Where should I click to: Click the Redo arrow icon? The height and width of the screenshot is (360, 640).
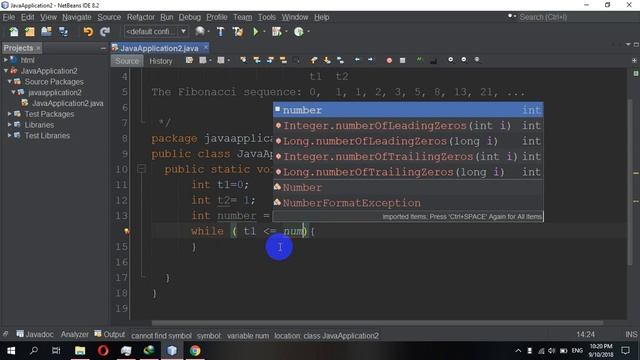pos(105,31)
